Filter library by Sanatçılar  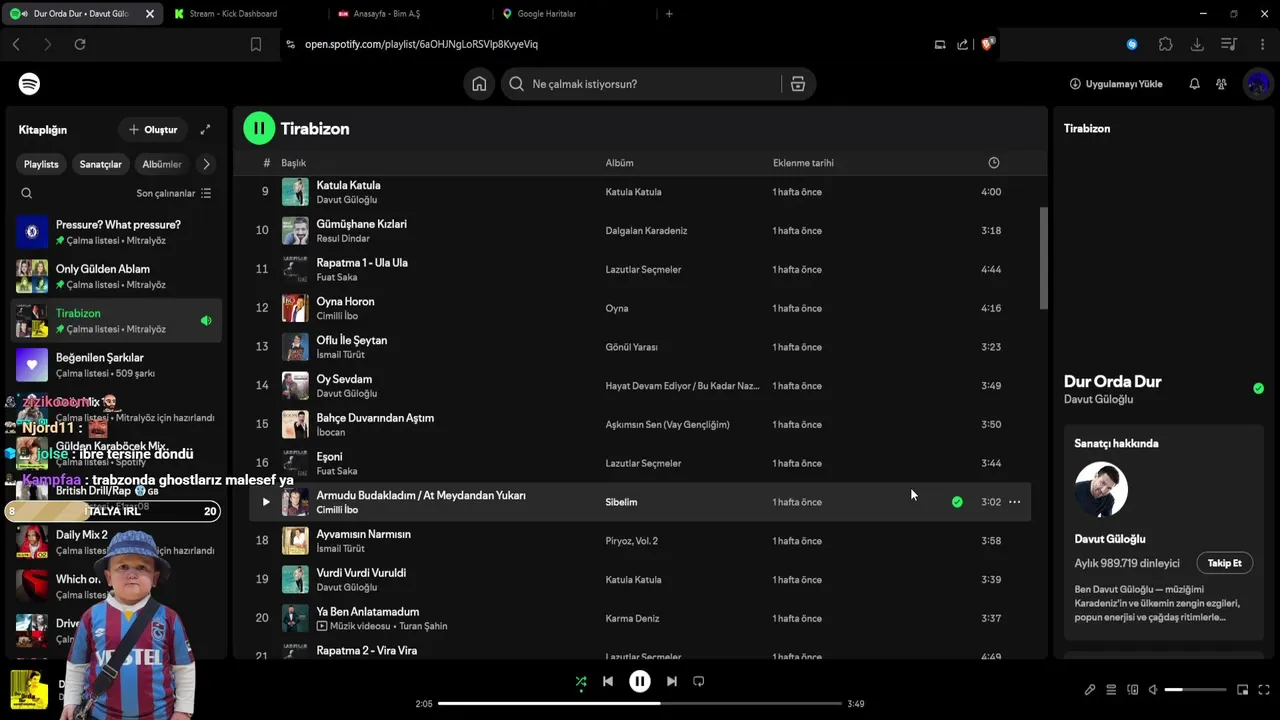click(101, 164)
